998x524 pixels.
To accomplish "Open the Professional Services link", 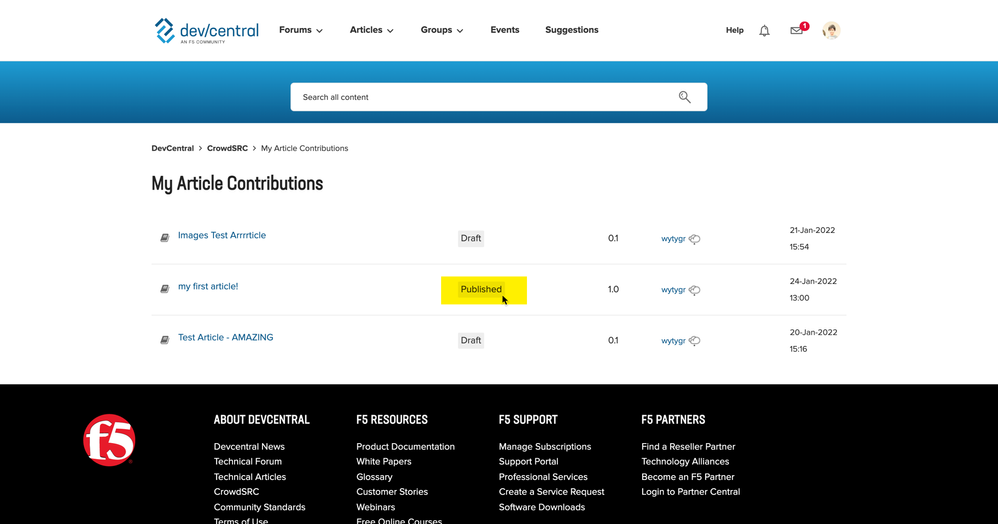I will 543,477.
